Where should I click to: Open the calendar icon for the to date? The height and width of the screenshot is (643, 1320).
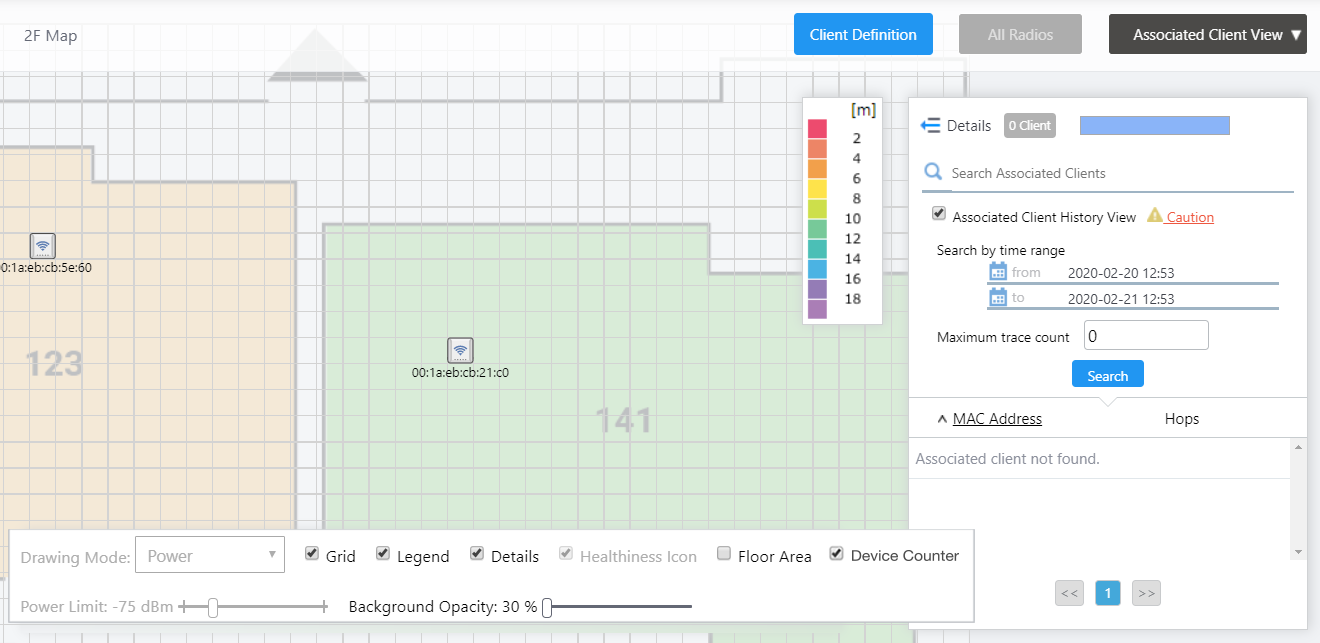click(997, 298)
